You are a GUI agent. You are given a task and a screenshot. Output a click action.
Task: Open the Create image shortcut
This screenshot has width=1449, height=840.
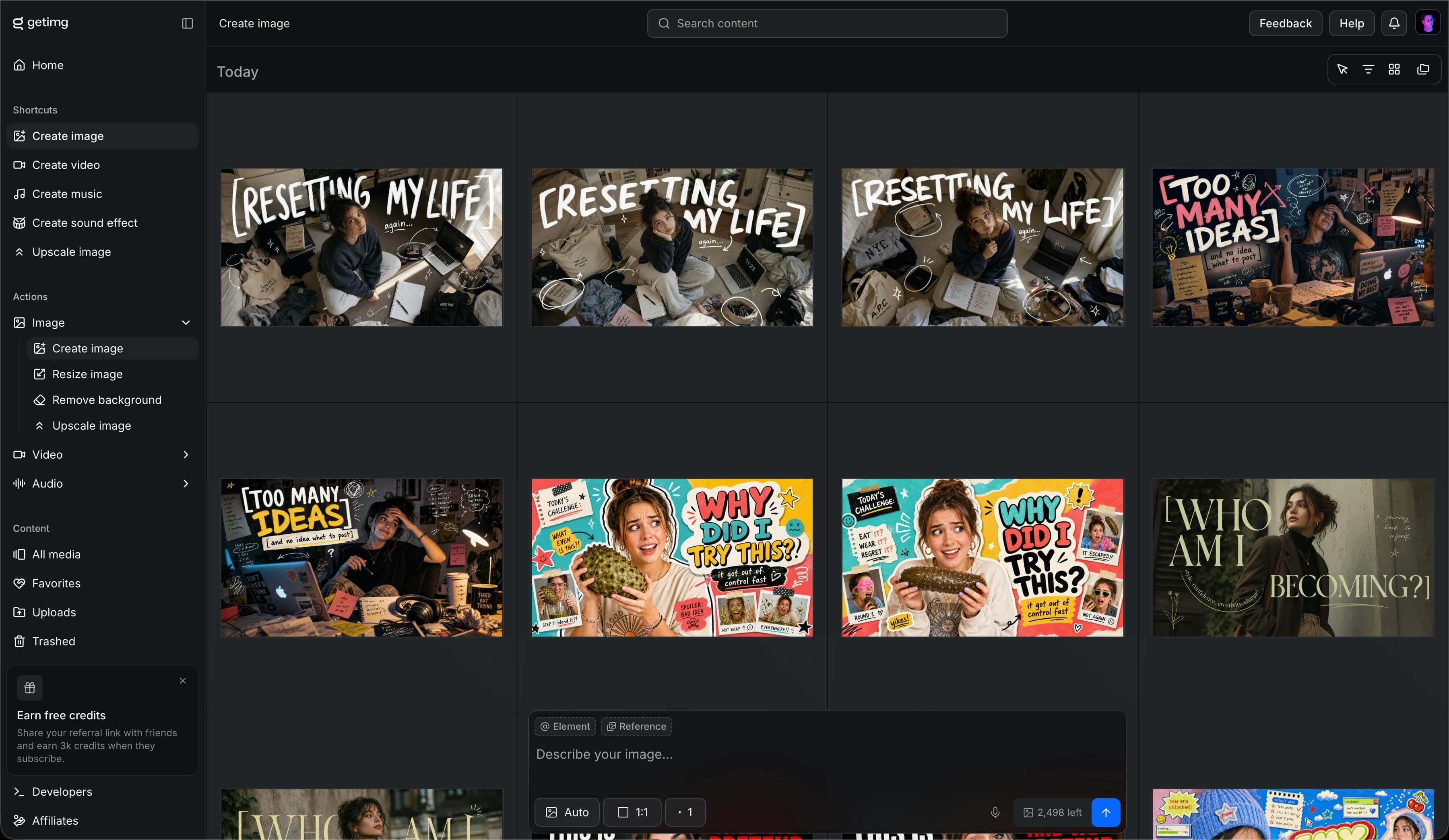click(x=103, y=136)
